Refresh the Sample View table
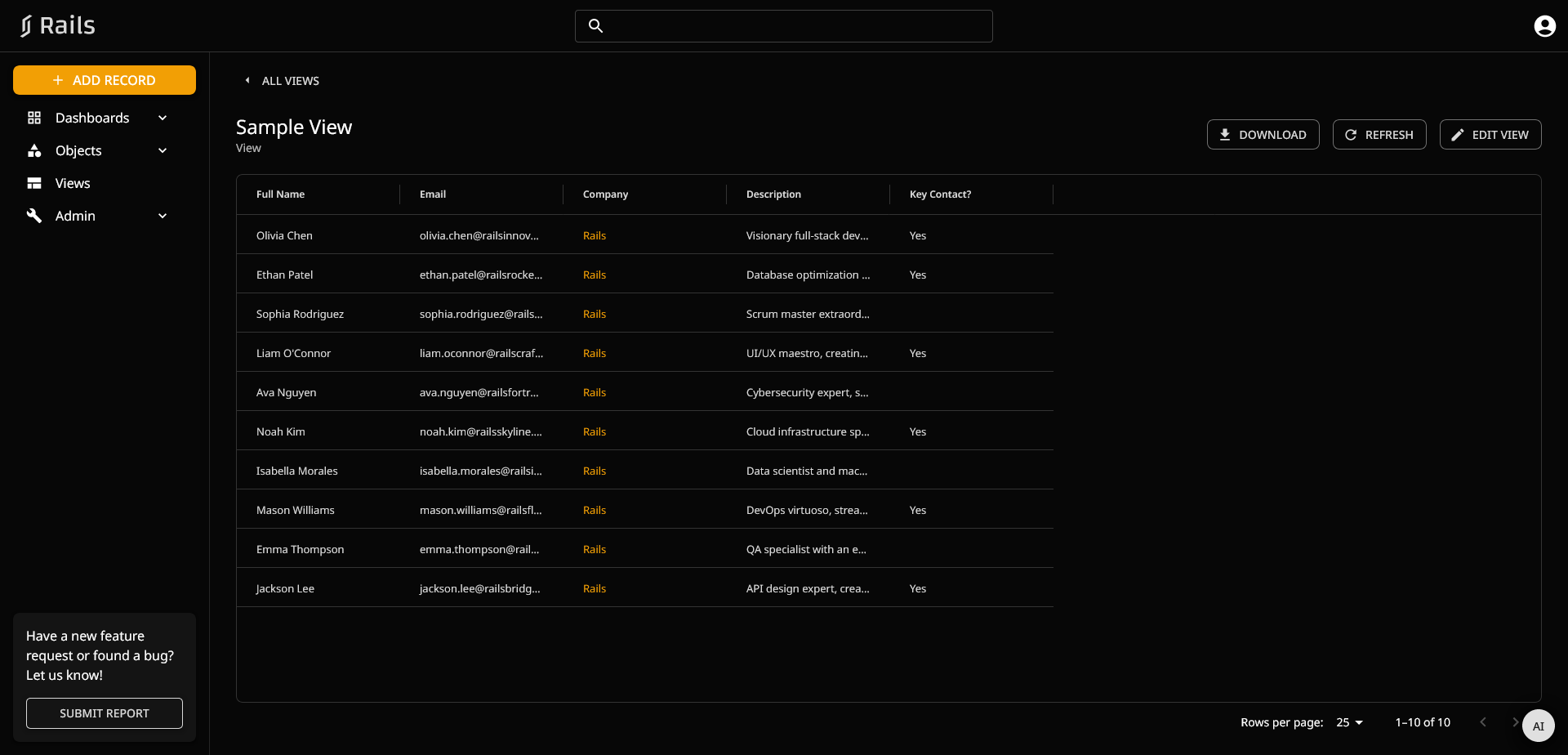The height and width of the screenshot is (755, 1568). coord(1379,135)
